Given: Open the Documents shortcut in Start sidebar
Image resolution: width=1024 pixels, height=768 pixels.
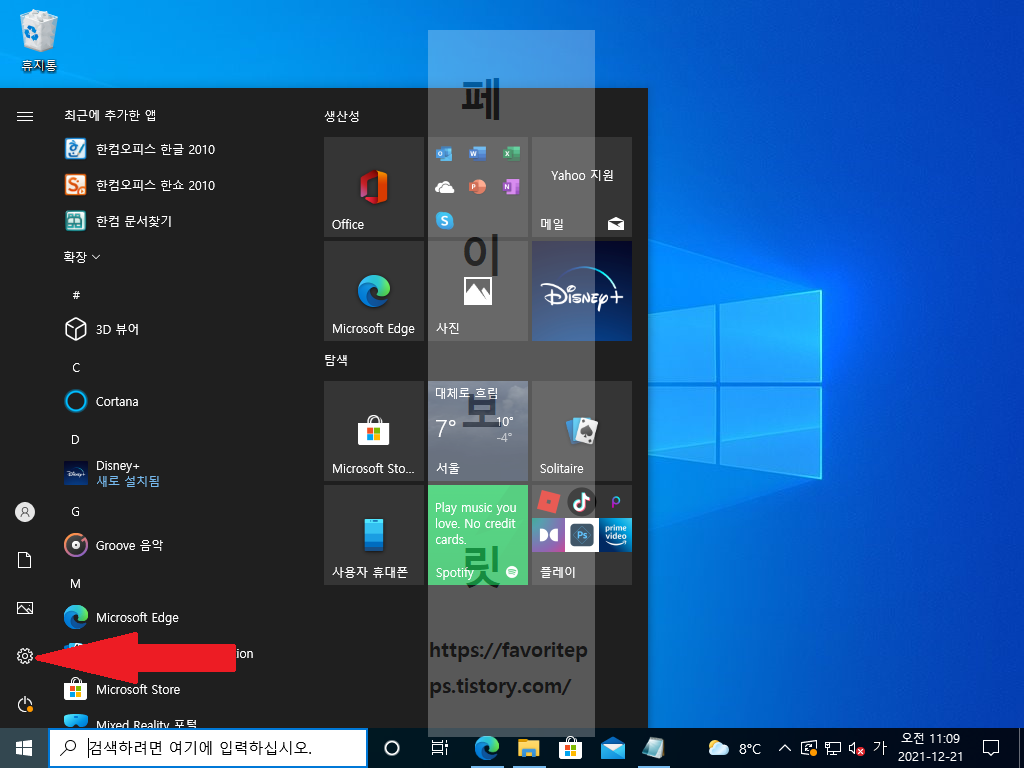Looking at the screenshot, I should (25, 560).
